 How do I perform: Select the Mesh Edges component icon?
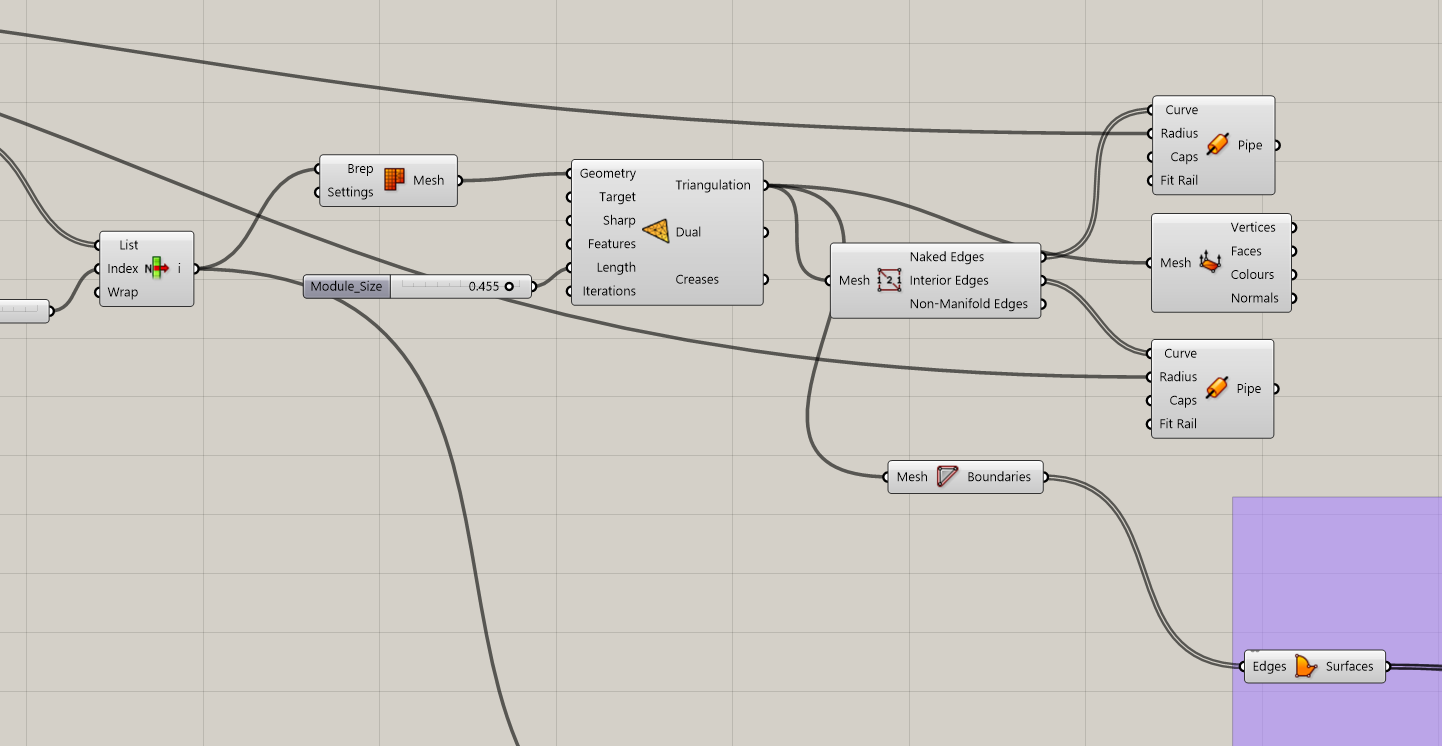[889, 280]
